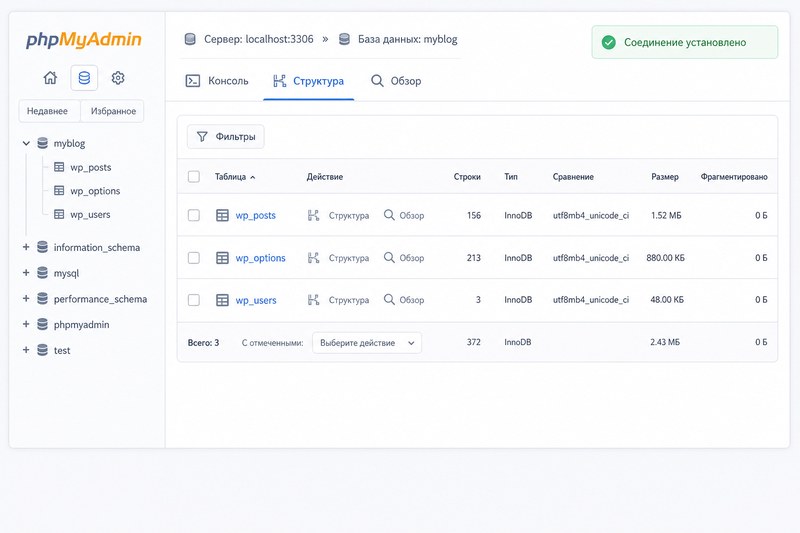Screen dimensions: 800x533
Task: Click structure icon in wp_posts row
Action: click(x=314, y=215)
